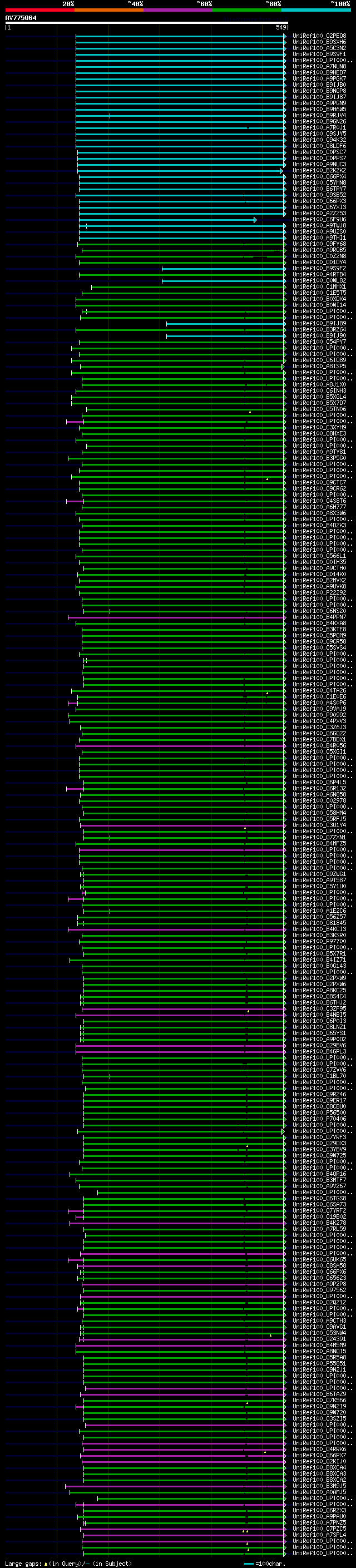
Task: Click hit label UniRef100_B3RZ64
Action: coord(319,330)
